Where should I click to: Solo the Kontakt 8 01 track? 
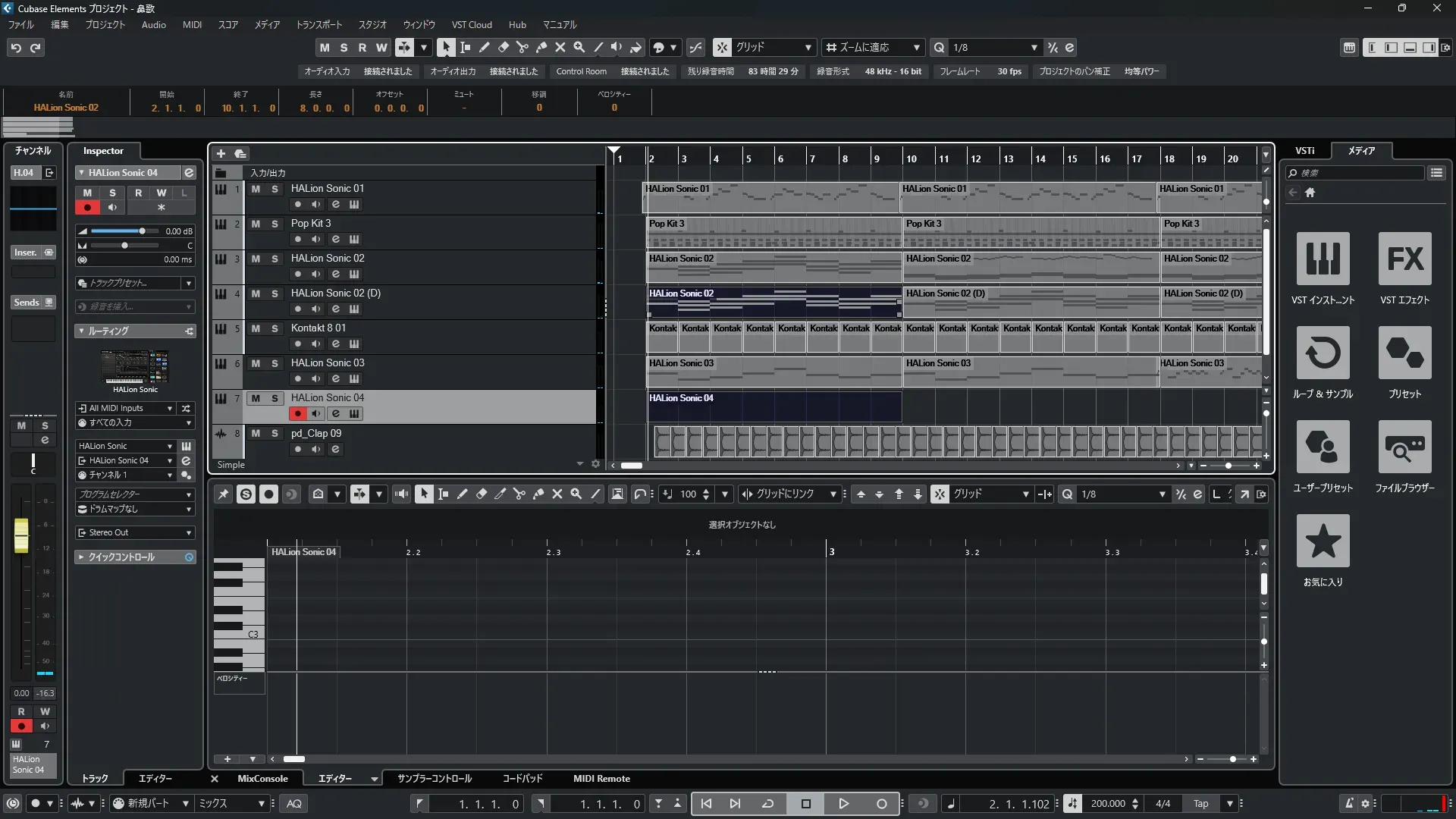(275, 328)
